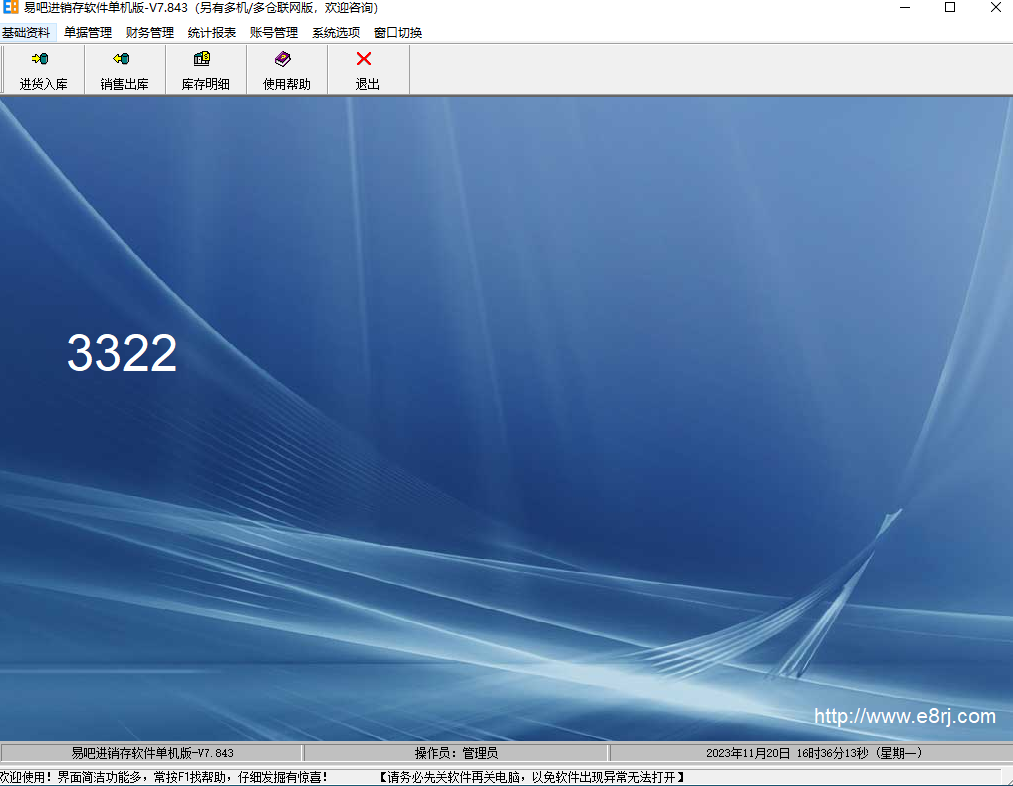Click the 请务必先关软件再关电脑 warning text
The height and width of the screenshot is (786, 1013).
(531, 777)
